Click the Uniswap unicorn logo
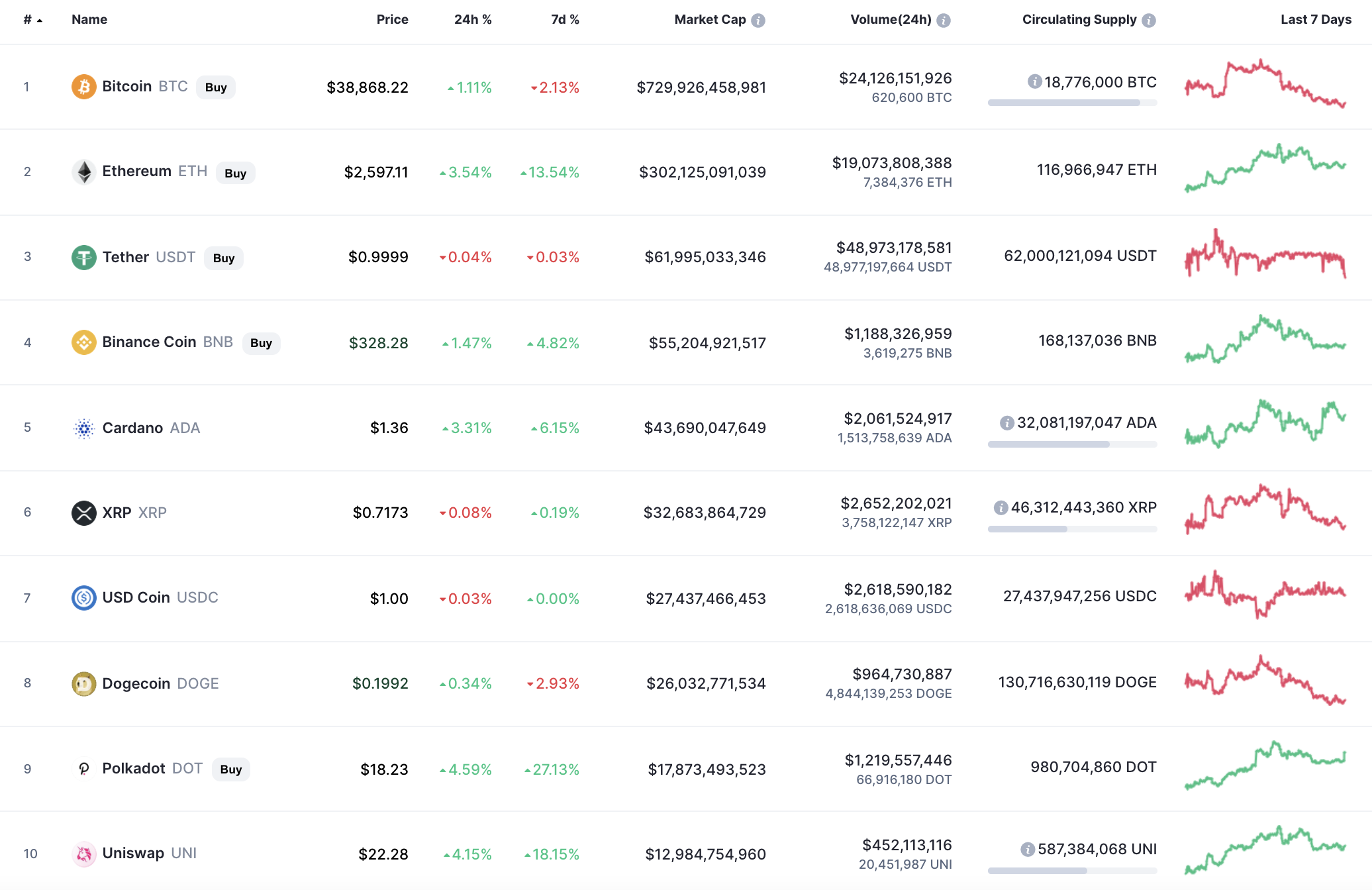This screenshot has height=890, width=1372. point(83,854)
